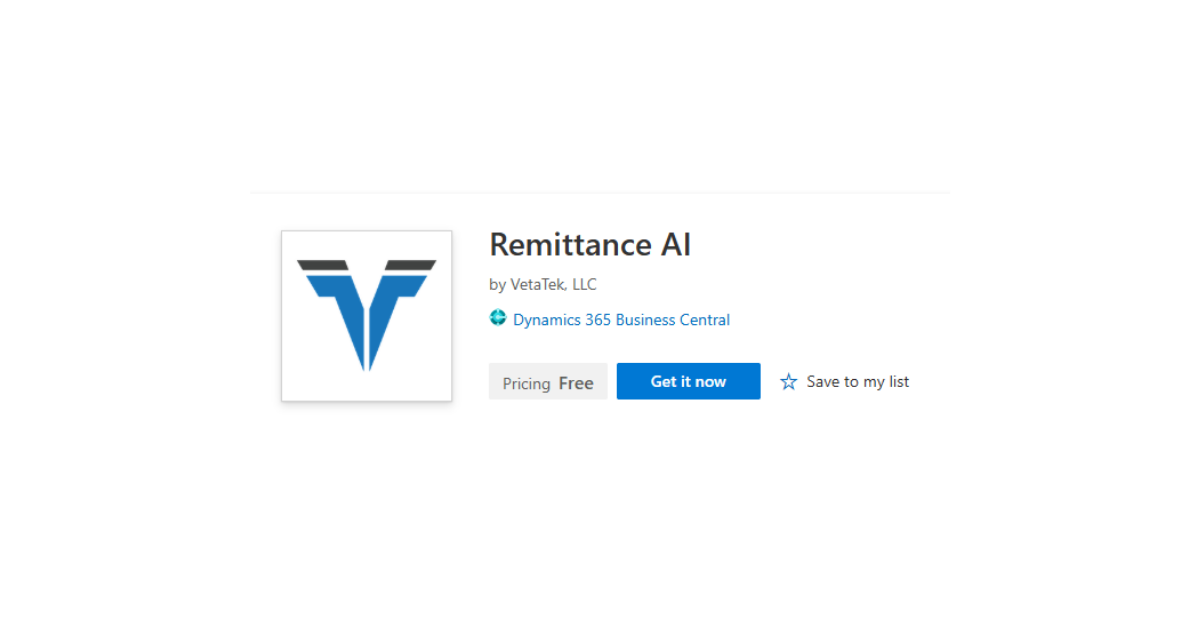
Task: Select the Remittance AI product thumbnail
Action: pos(366,315)
